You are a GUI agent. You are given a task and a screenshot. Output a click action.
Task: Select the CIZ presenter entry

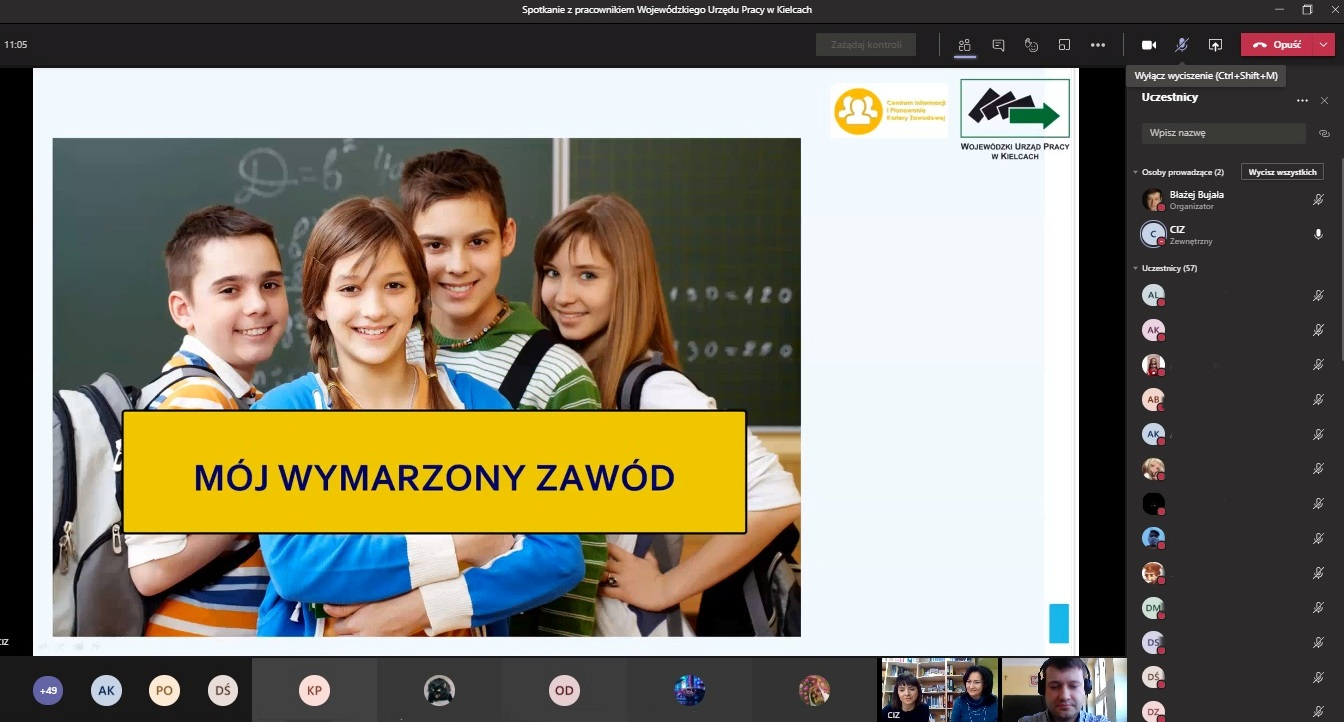[1177, 234]
